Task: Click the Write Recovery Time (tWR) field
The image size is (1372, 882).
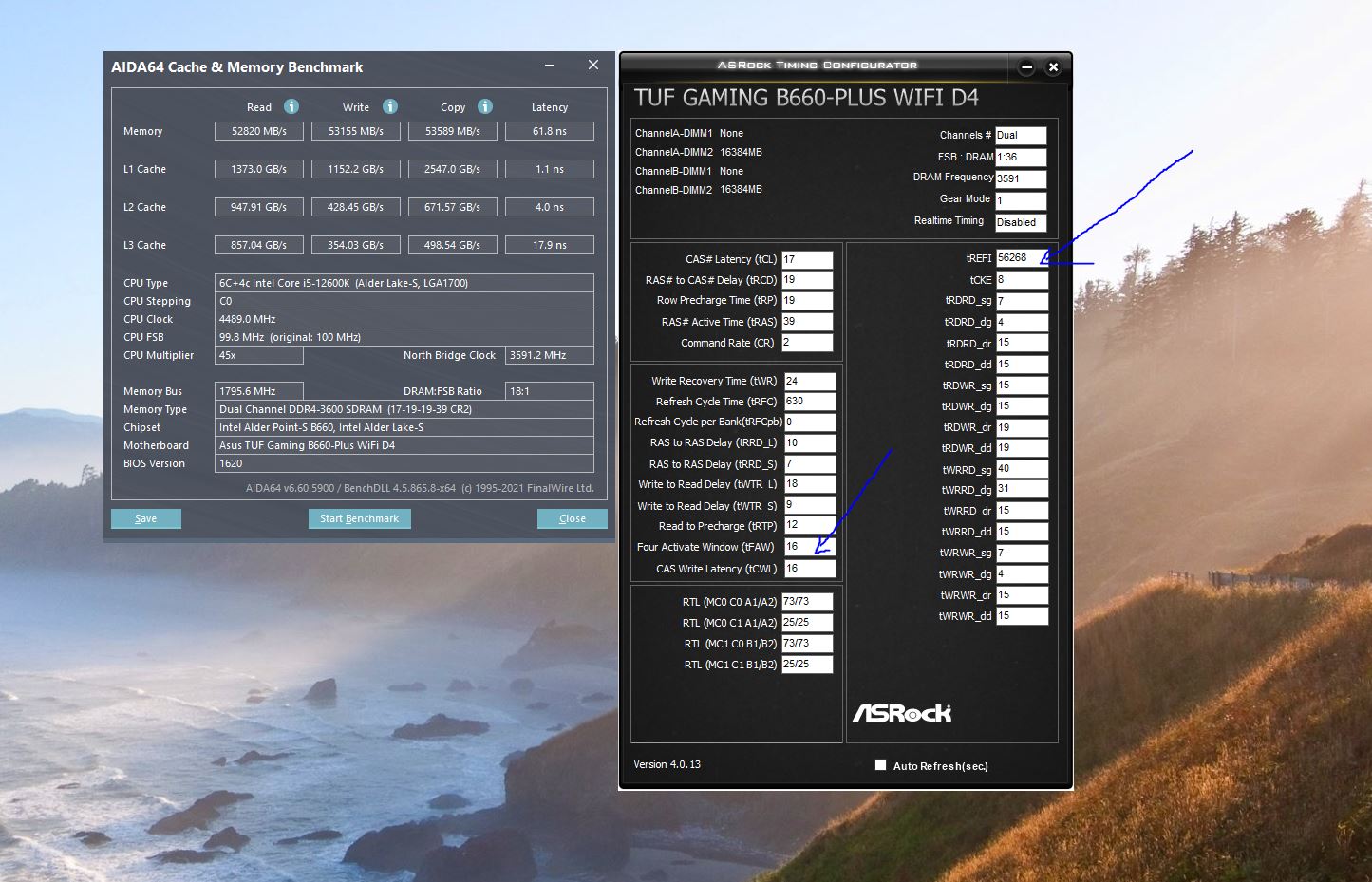Action: click(810, 381)
